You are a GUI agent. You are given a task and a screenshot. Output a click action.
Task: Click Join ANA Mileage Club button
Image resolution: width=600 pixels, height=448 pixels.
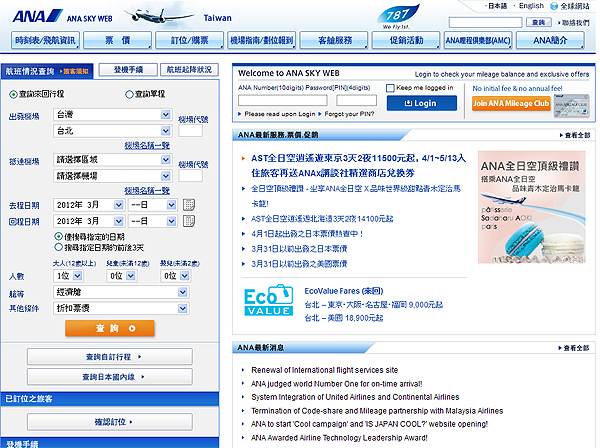(x=511, y=103)
